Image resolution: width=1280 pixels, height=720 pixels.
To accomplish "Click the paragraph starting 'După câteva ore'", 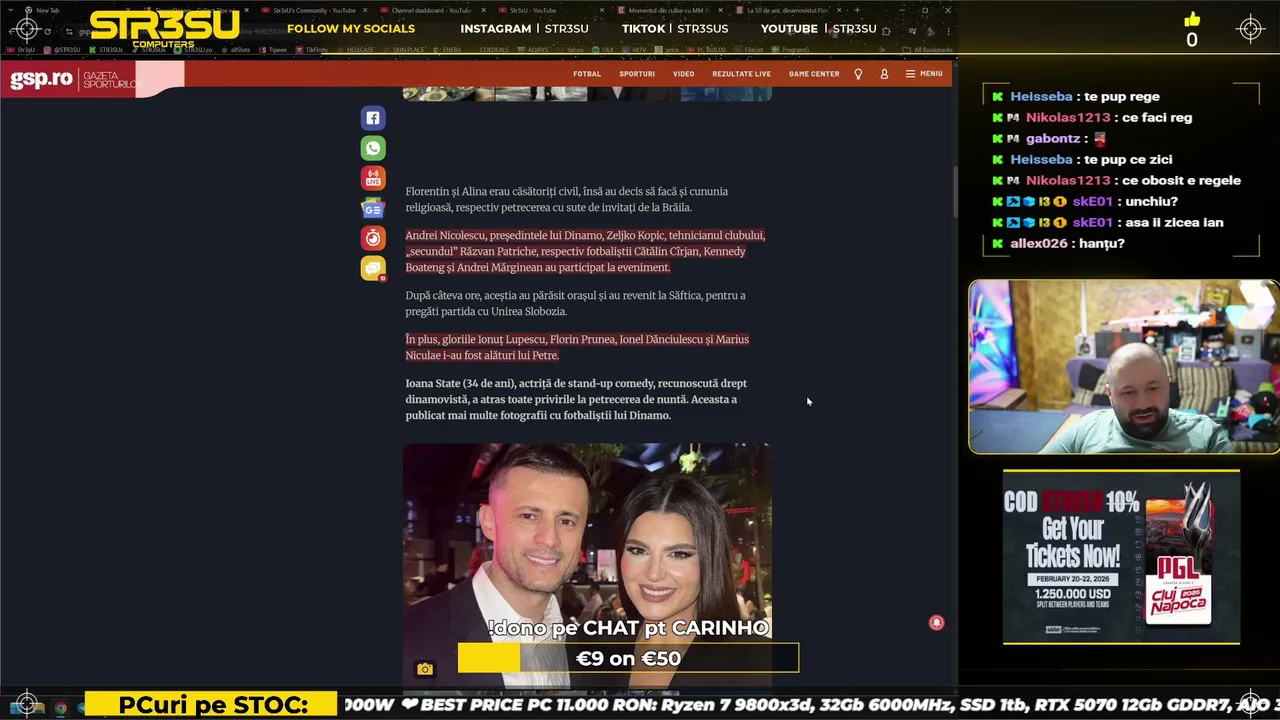I will 575,303.
